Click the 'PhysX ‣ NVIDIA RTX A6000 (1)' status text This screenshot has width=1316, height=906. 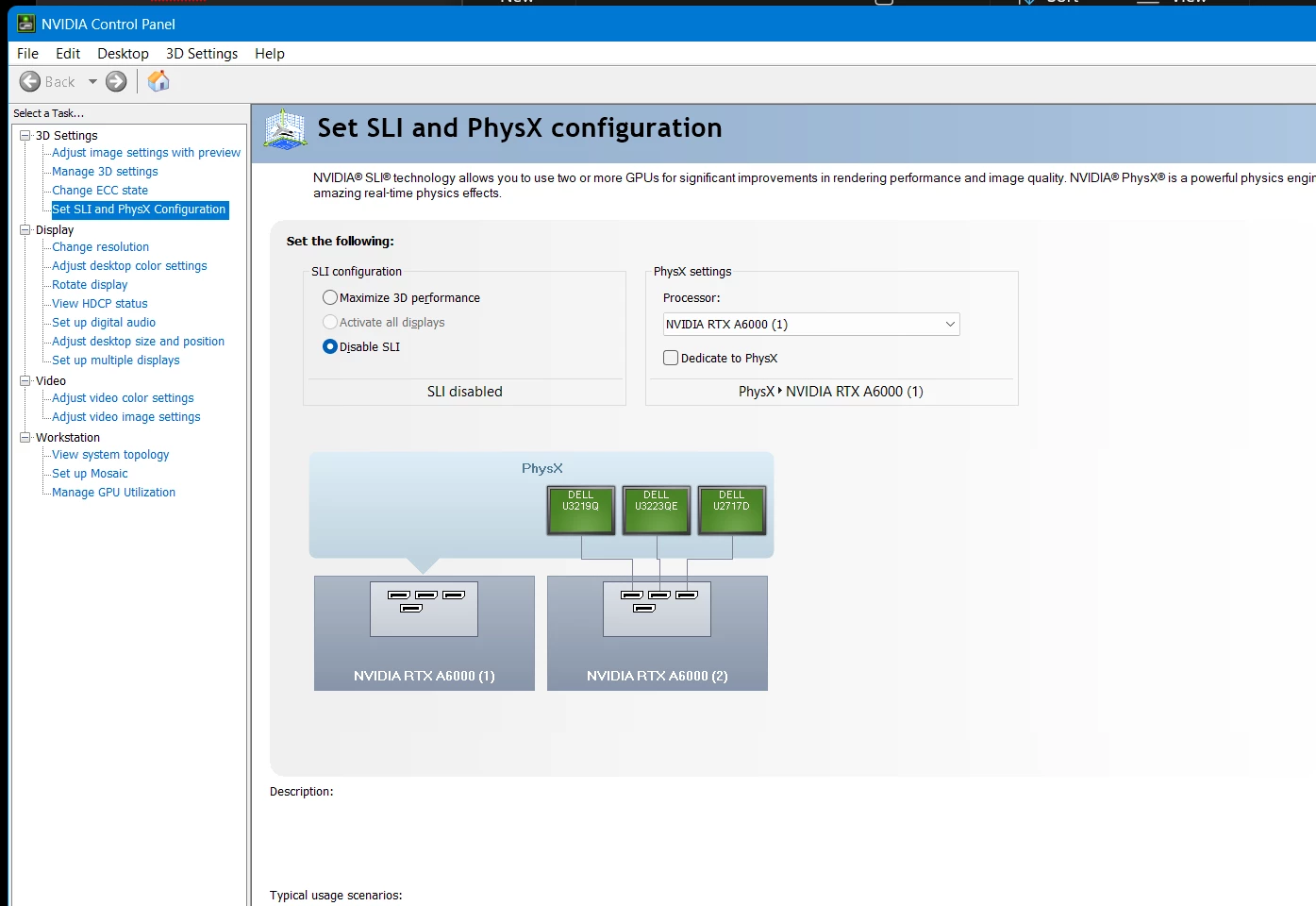tap(831, 392)
